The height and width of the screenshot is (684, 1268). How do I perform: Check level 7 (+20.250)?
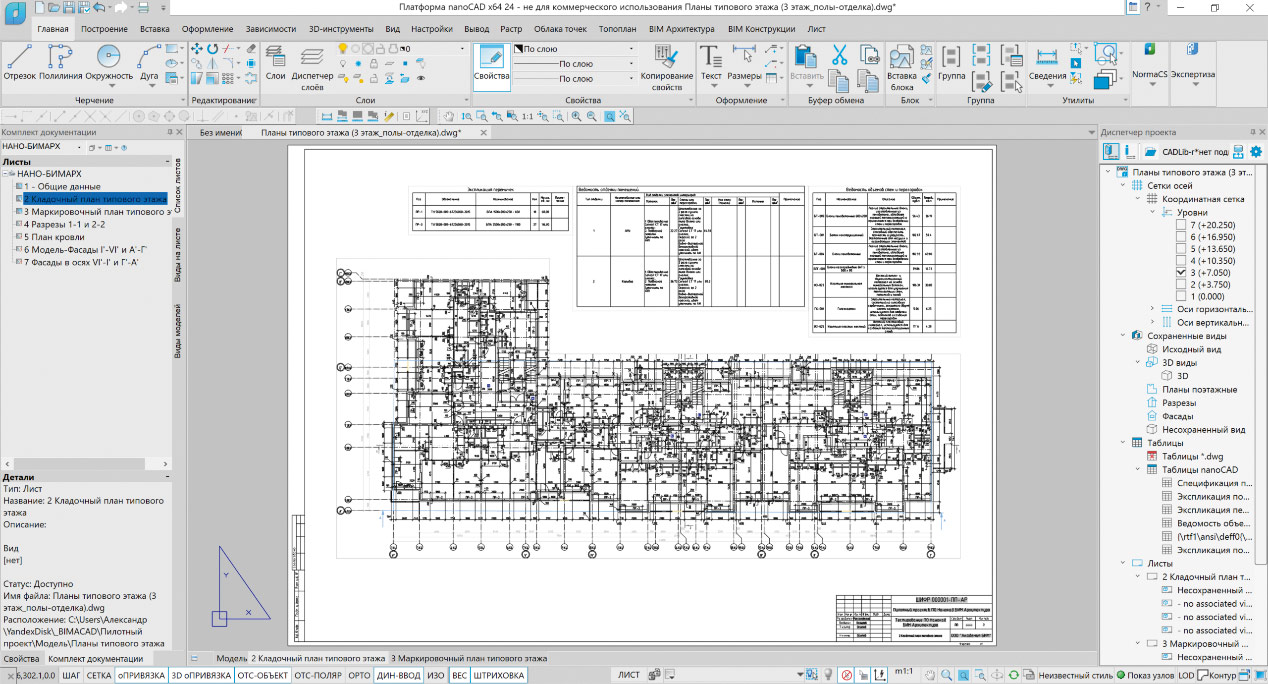(1181, 225)
